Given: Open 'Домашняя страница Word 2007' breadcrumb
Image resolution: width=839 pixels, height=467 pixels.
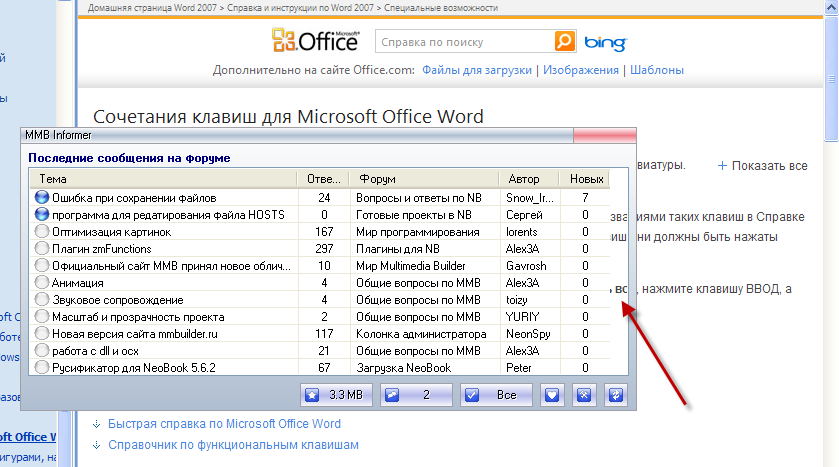Looking at the screenshot, I should (152, 8).
